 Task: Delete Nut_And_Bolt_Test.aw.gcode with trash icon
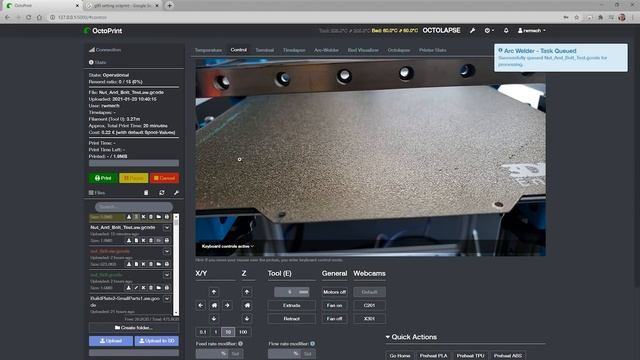[151, 241]
